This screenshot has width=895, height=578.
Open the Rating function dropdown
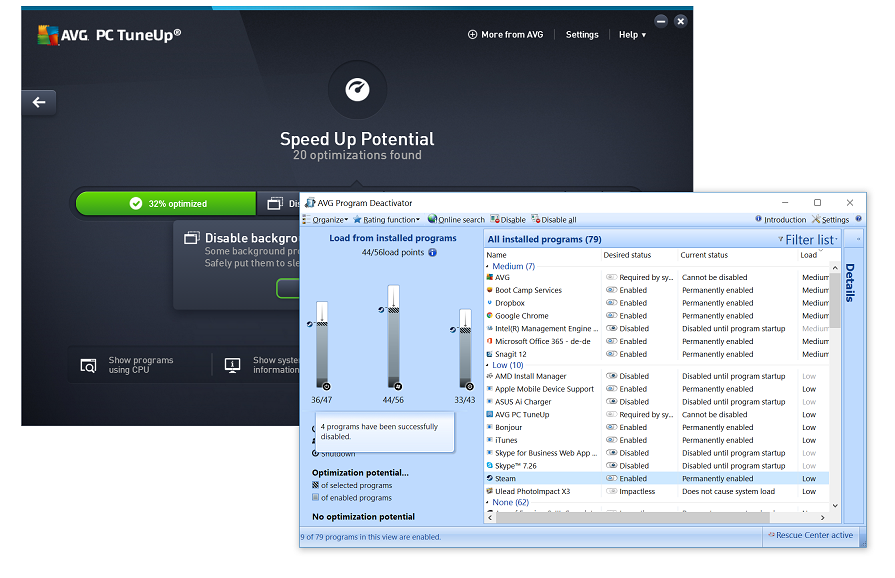click(386, 220)
